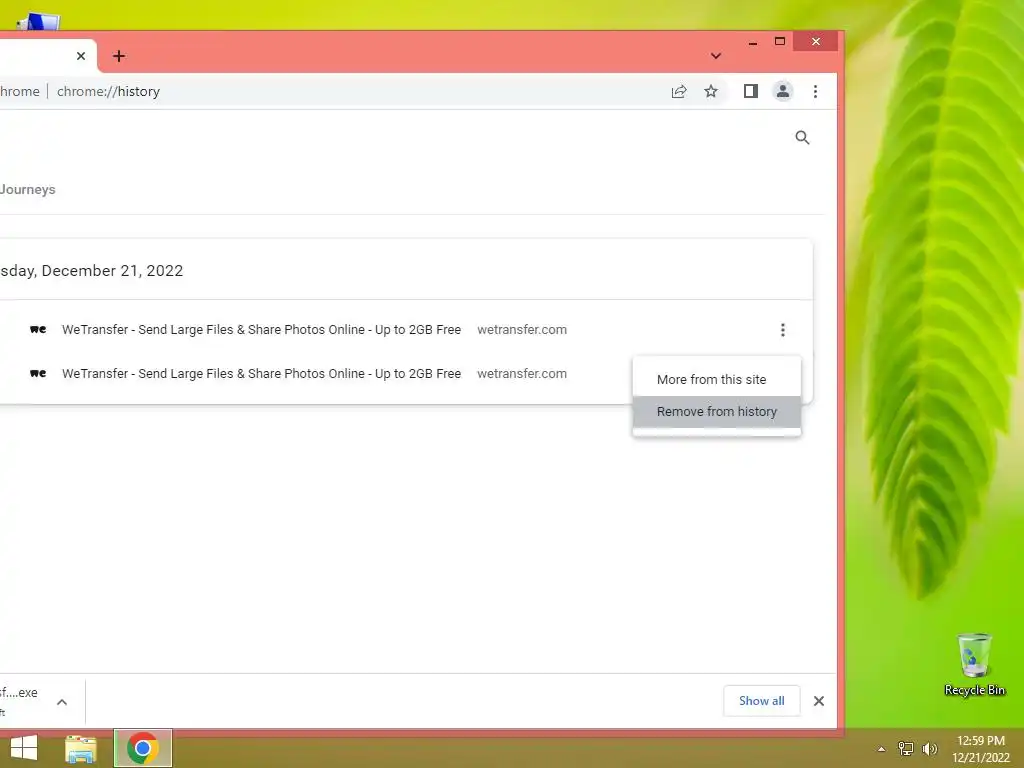
Task: Open second WeTransfer history entry title
Action: (261, 374)
